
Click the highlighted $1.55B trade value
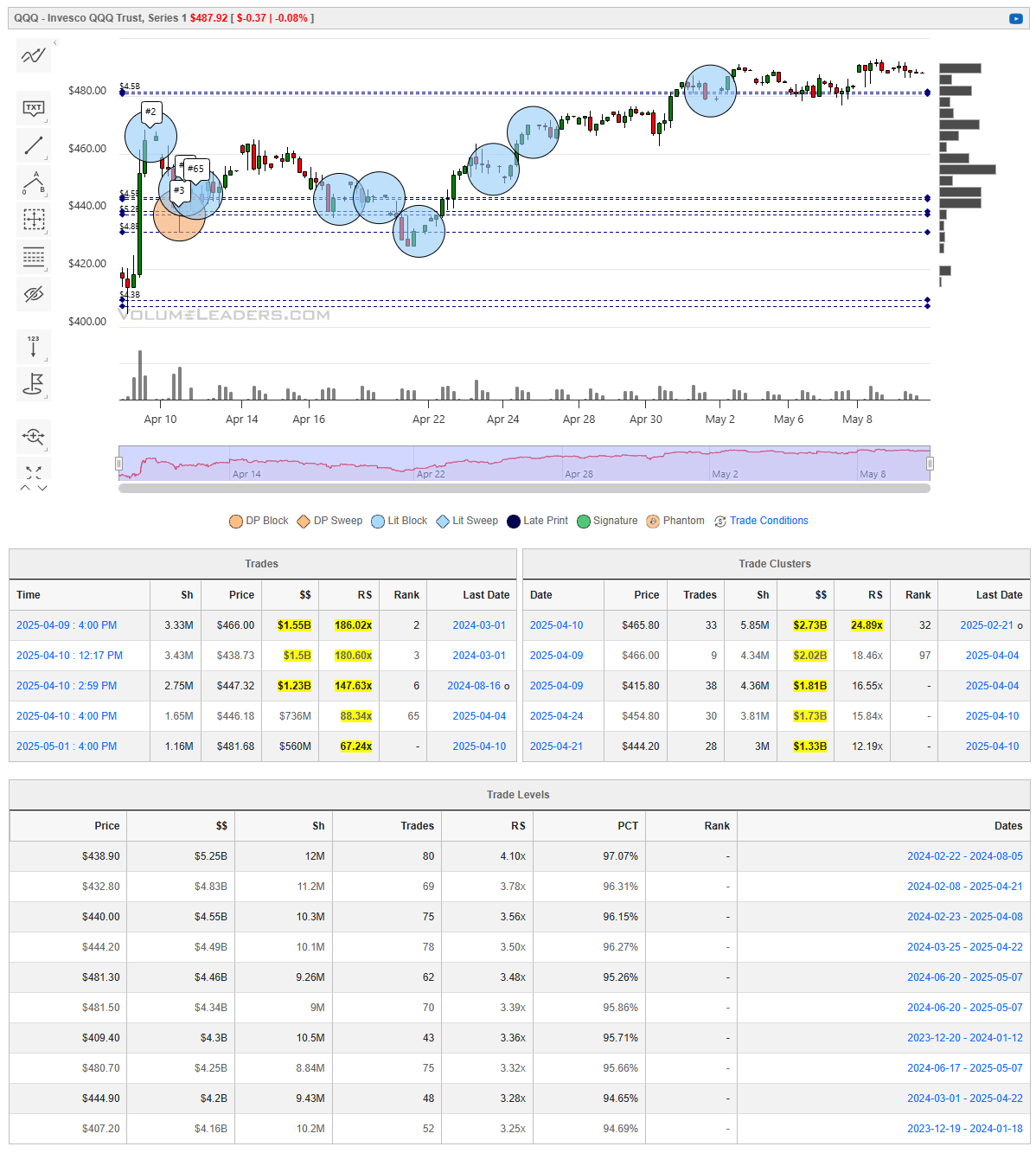click(x=294, y=625)
